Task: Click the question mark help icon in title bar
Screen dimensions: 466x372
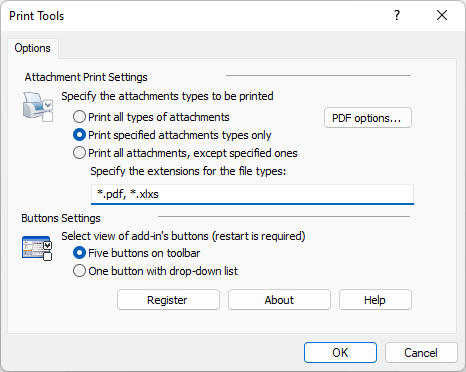Action: point(397,15)
